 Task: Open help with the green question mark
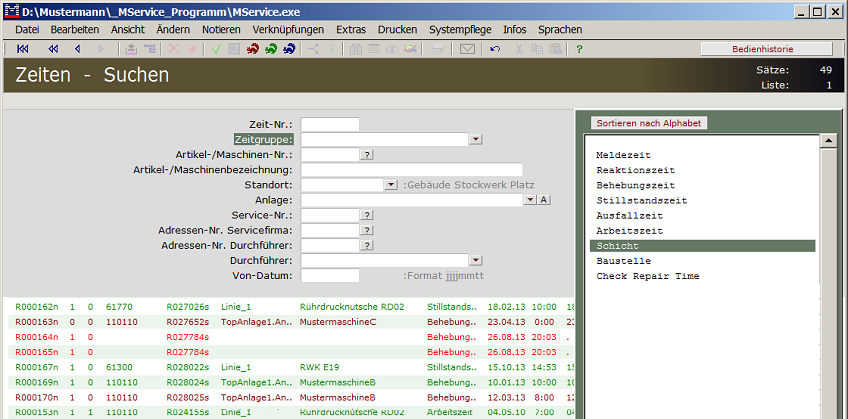point(579,49)
